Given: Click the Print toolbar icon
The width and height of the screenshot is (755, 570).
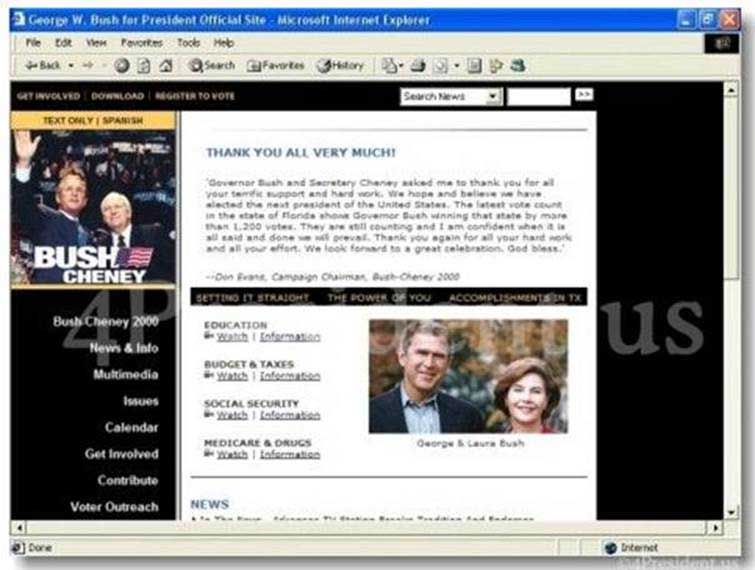Looking at the screenshot, I should click(x=418, y=65).
